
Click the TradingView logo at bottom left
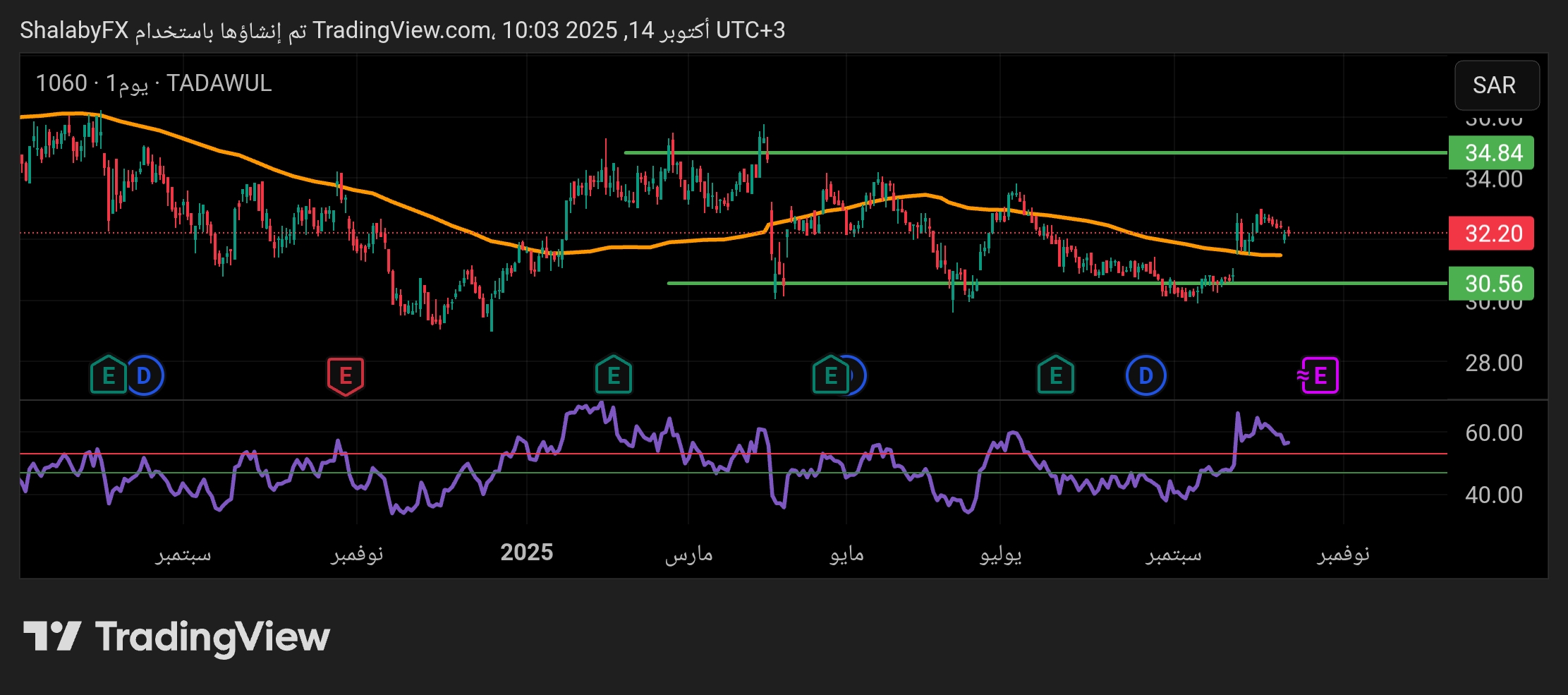pos(176,636)
